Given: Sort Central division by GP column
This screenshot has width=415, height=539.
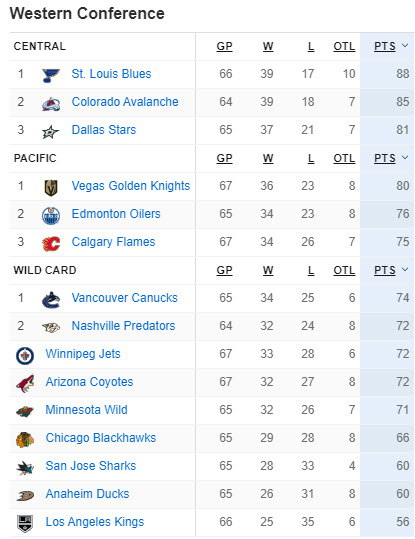Looking at the screenshot, I should (x=224, y=46).
